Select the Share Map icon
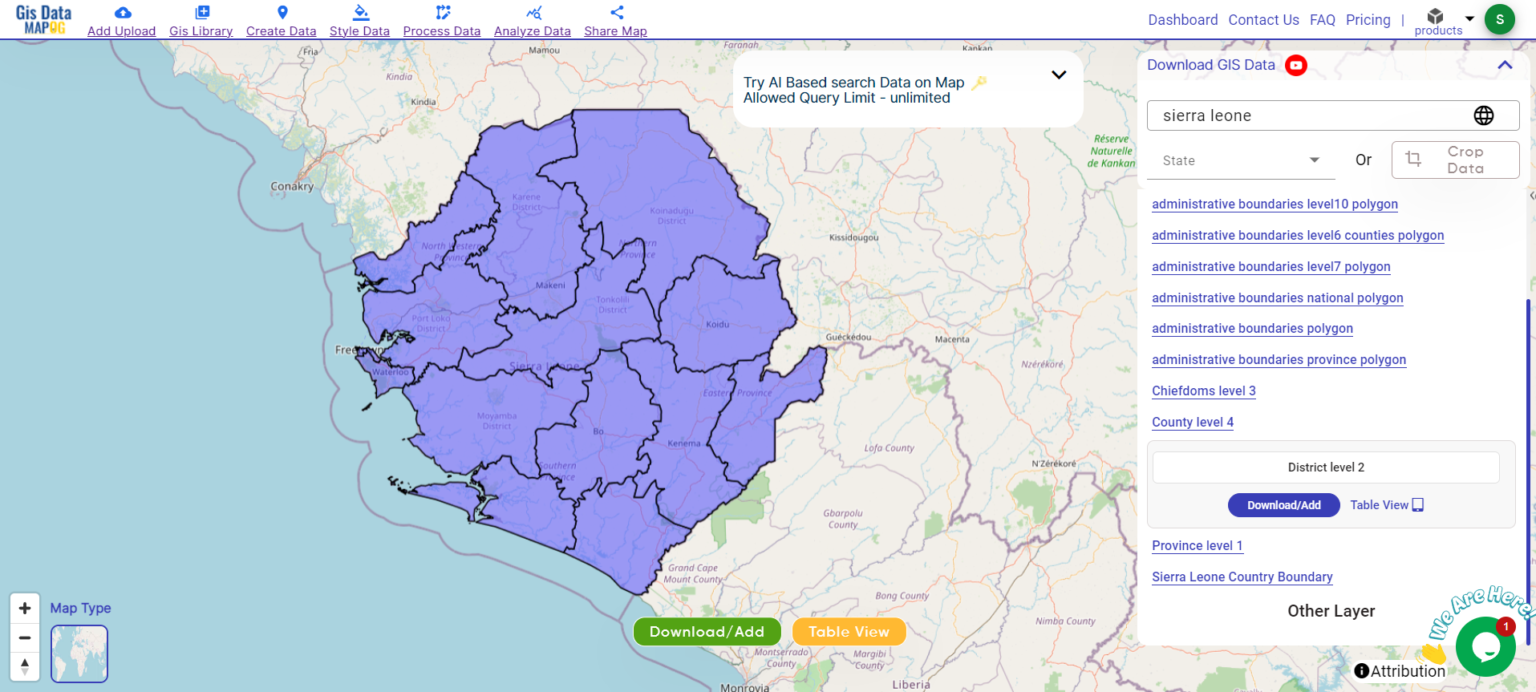The height and width of the screenshot is (692, 1536). point(615,12)
